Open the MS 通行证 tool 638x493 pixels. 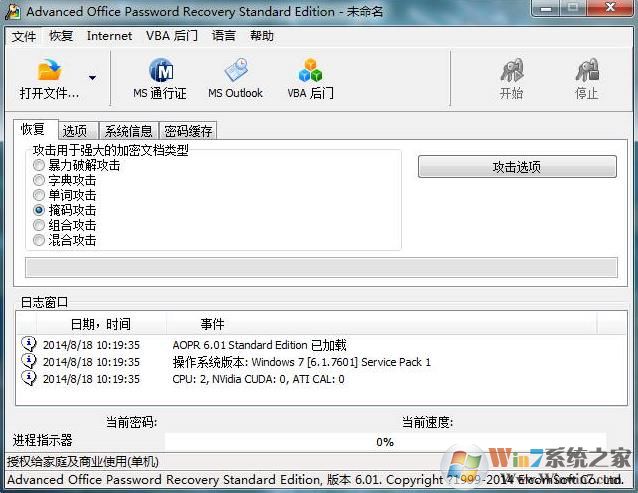(x=160, y=79)
